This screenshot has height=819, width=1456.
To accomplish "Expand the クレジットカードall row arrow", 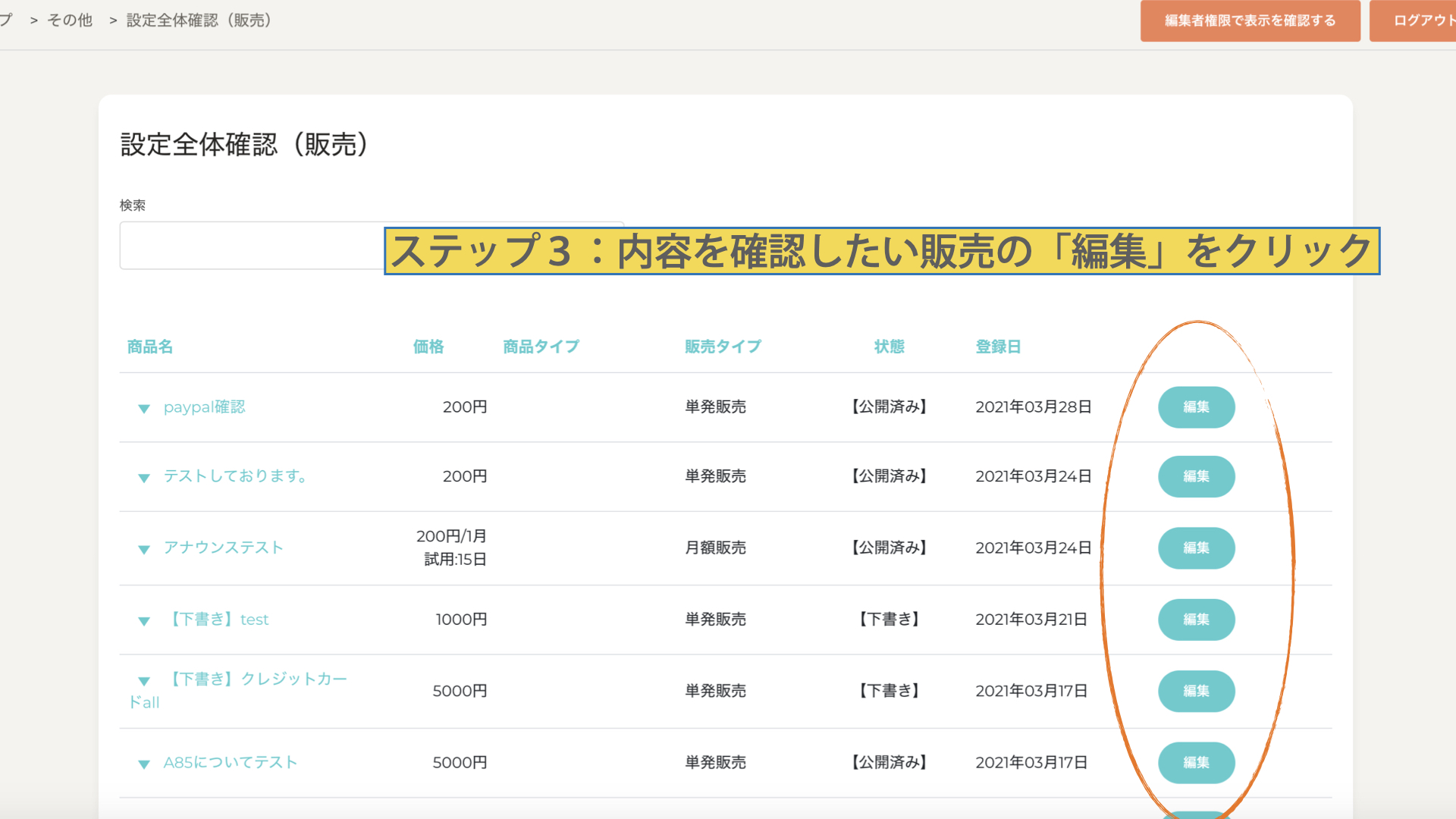I will click(x=143, y=681).
